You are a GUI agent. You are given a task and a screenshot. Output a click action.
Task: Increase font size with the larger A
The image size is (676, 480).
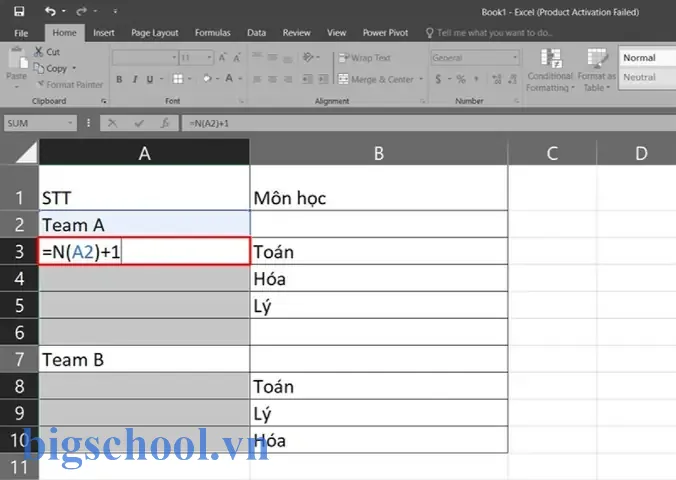pos(222,57)
